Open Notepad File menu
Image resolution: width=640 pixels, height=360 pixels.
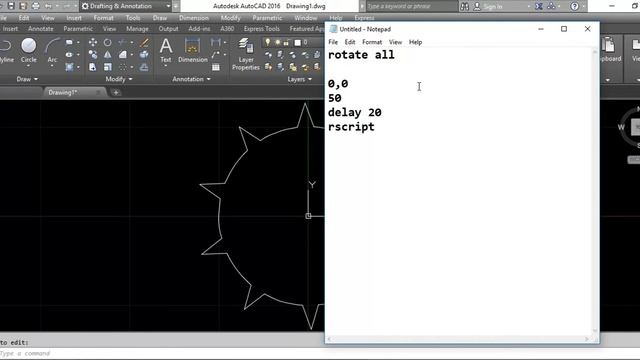[333, 42]
